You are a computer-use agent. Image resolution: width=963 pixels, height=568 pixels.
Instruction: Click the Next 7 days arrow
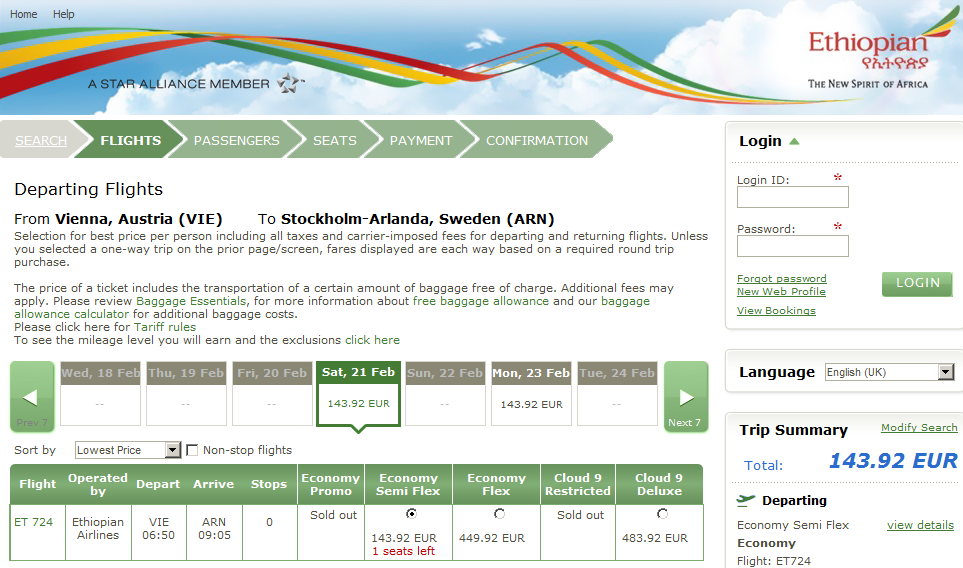pos(685,397)
